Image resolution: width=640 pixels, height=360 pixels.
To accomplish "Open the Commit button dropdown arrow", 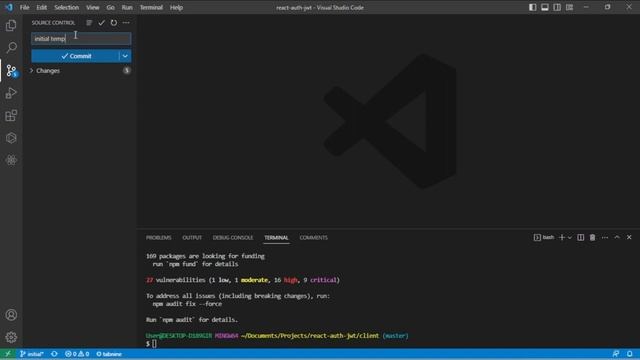I will point(125,56).
